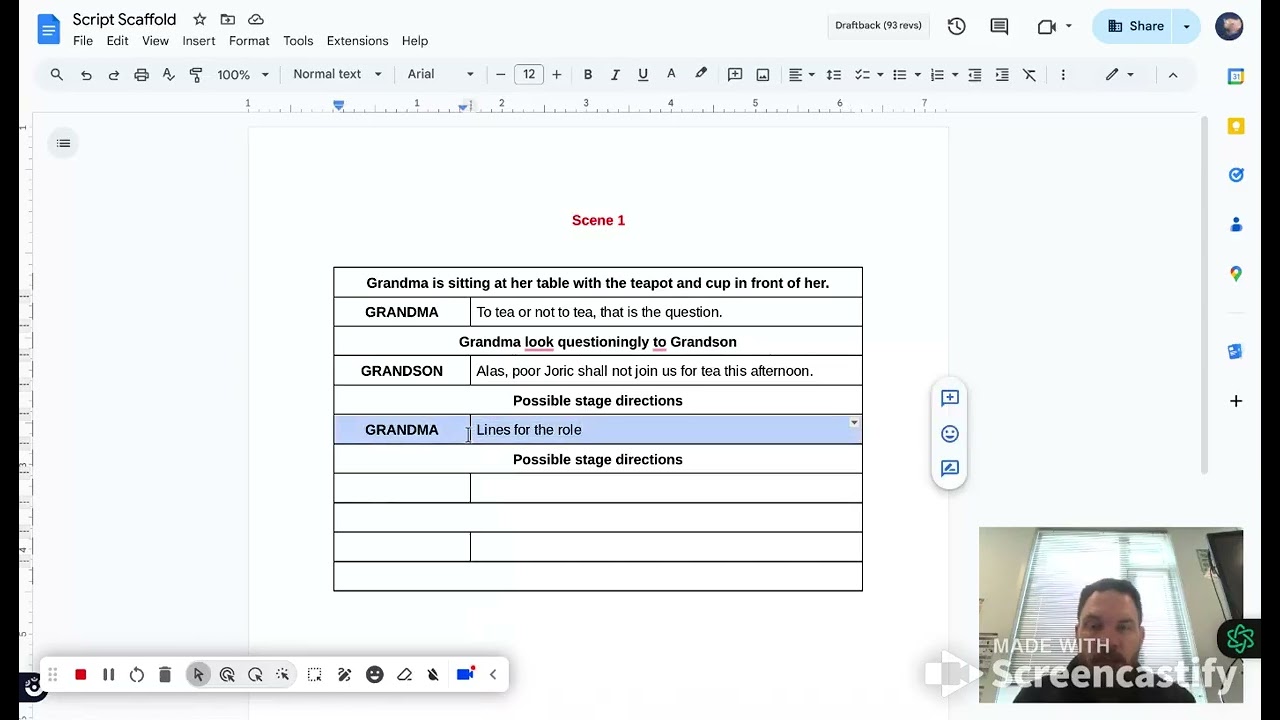Toggle the checklist button
This screenshot has height=720, width=1280.
click(x=862, y=75)
